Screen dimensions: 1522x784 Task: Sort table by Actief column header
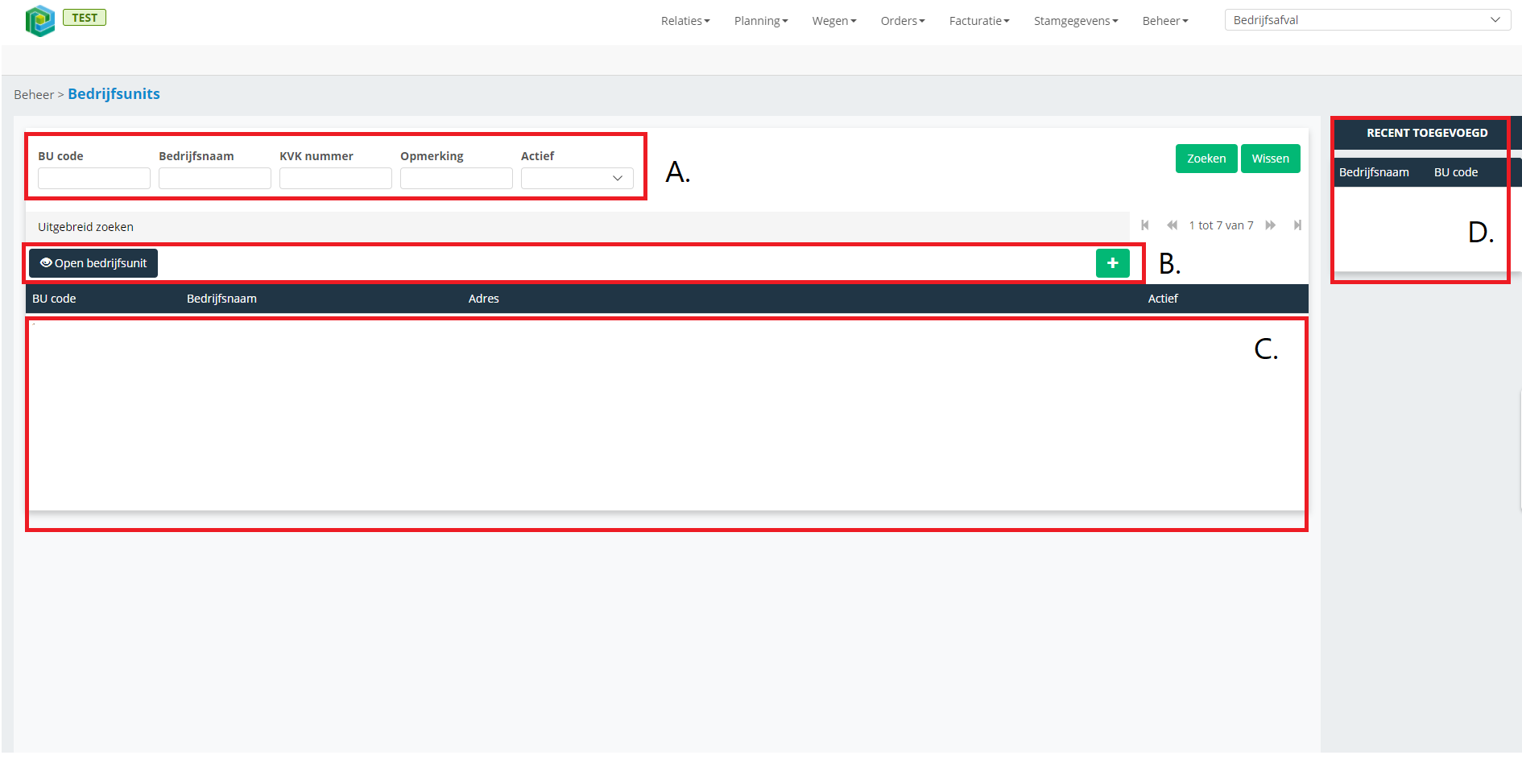[x=1163, y=299]
